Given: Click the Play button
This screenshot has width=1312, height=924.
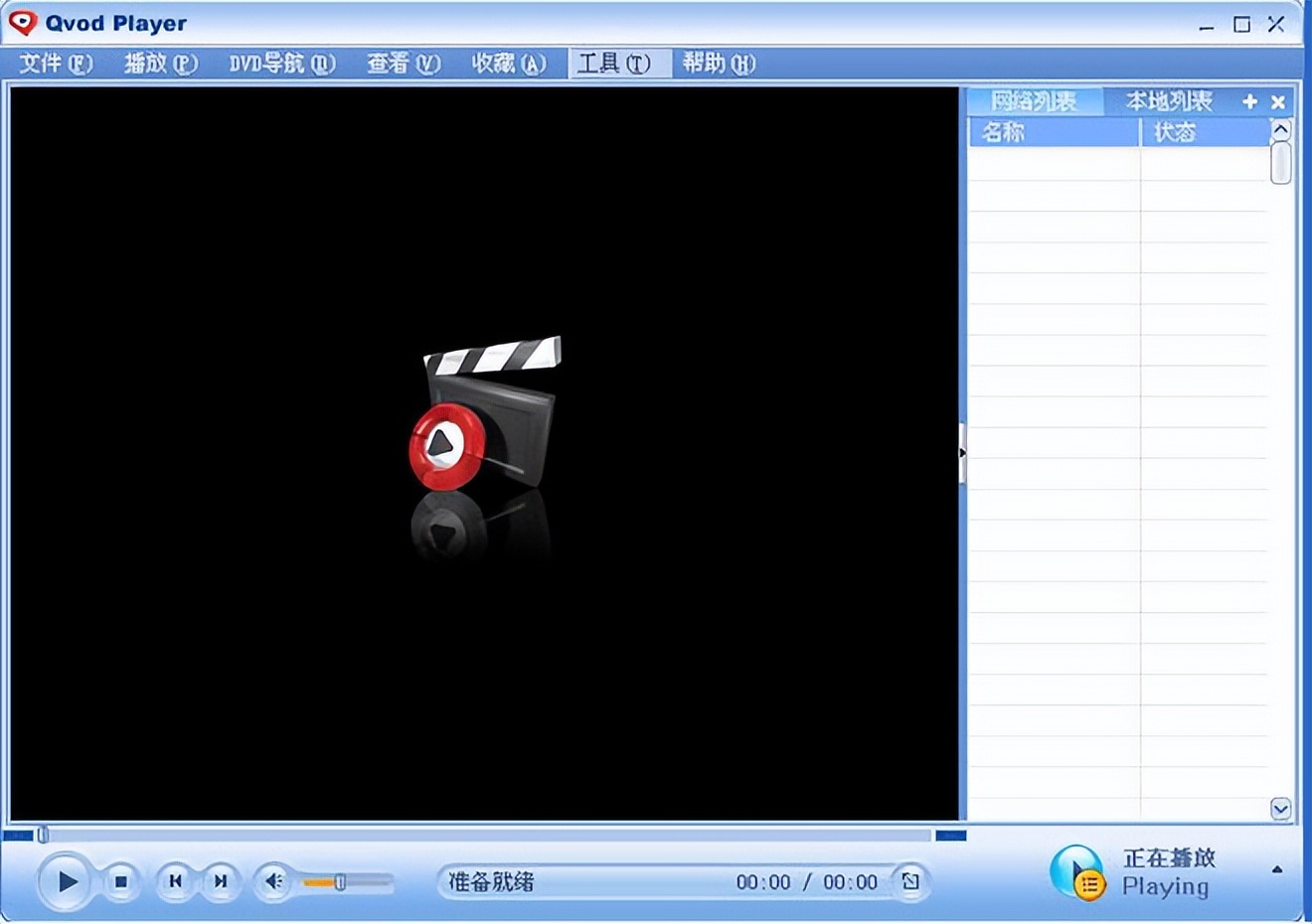Looking at the screenshot, I should coord(66,881).
